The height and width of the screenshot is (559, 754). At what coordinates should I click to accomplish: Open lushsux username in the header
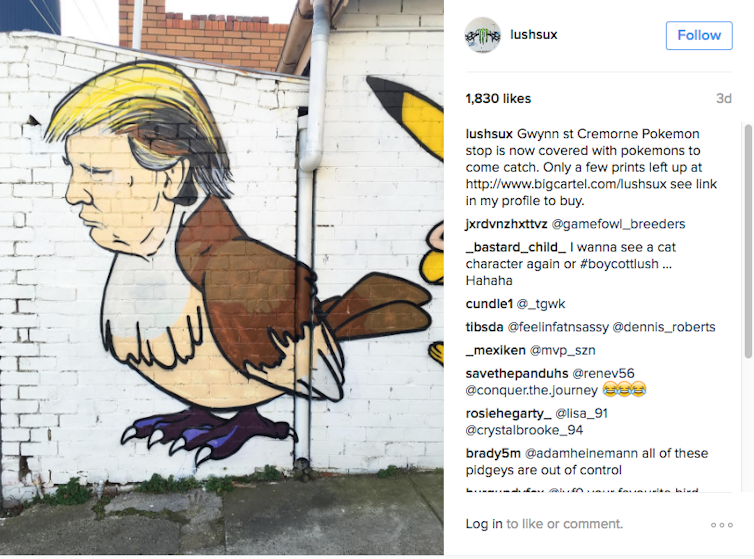[x=534, y=35]
